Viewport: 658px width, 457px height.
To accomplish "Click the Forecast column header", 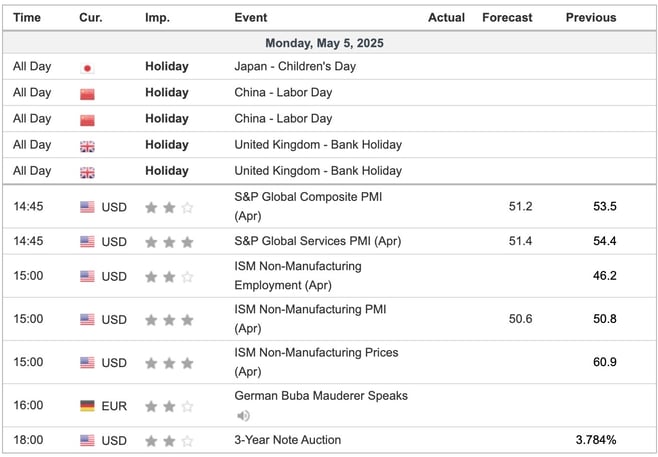I will 507,18.
